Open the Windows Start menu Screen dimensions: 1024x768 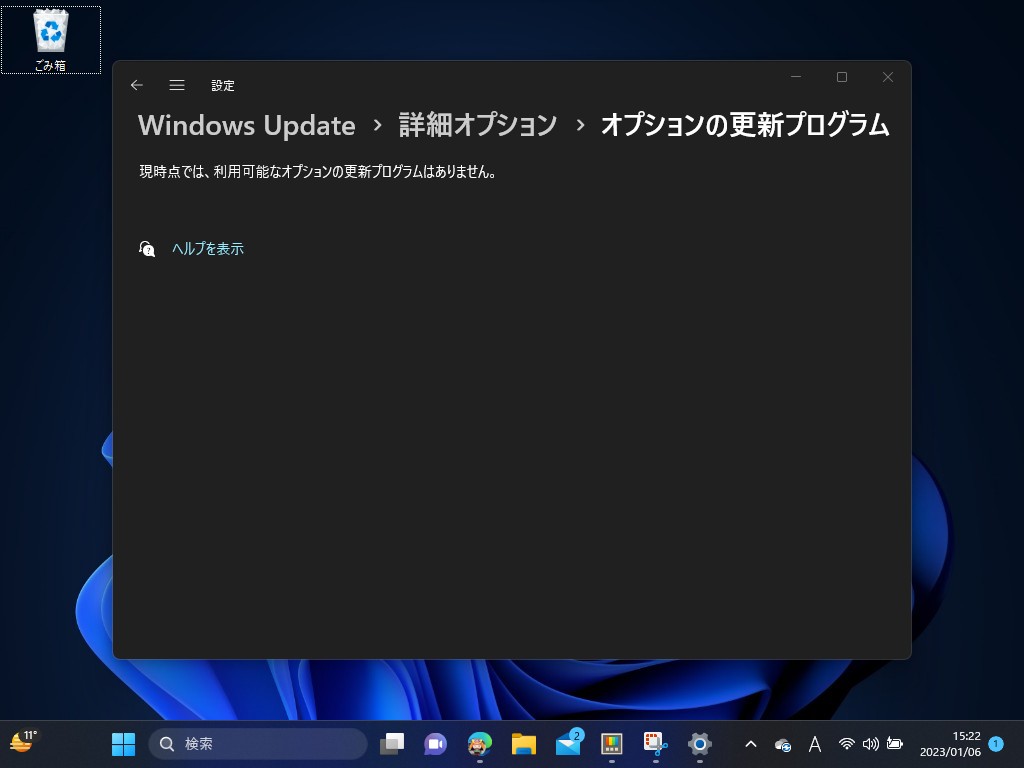pos(123,744)
